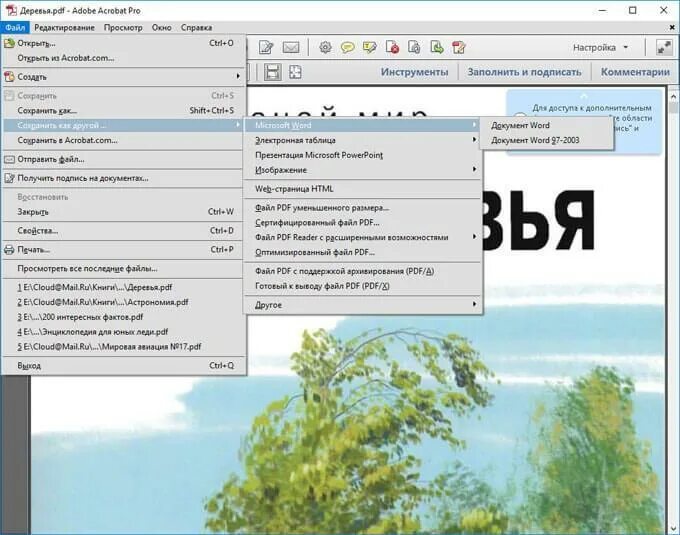
Task: Click the email envelope toolbar icon
Action: point(291,47)
